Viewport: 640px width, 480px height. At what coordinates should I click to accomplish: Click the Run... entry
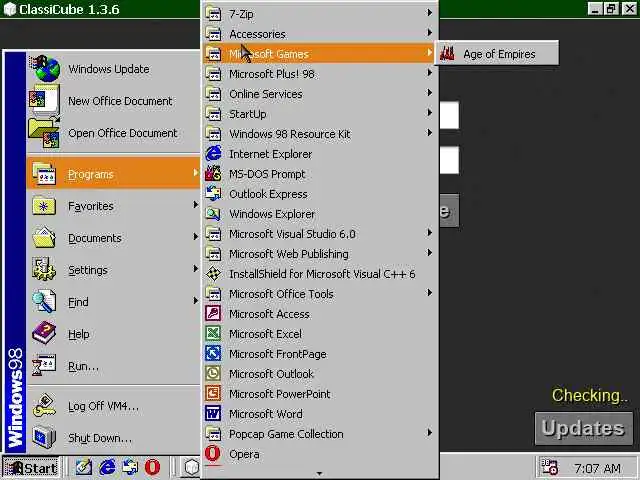(x=113, y=366)
